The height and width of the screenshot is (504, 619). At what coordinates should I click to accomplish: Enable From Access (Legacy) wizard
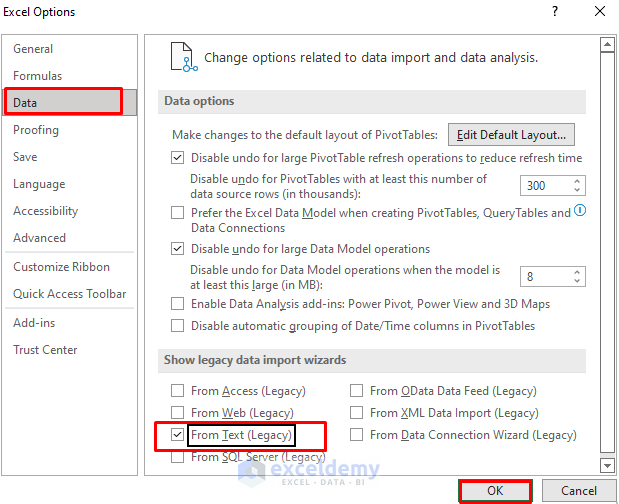(x=178, y=391)
